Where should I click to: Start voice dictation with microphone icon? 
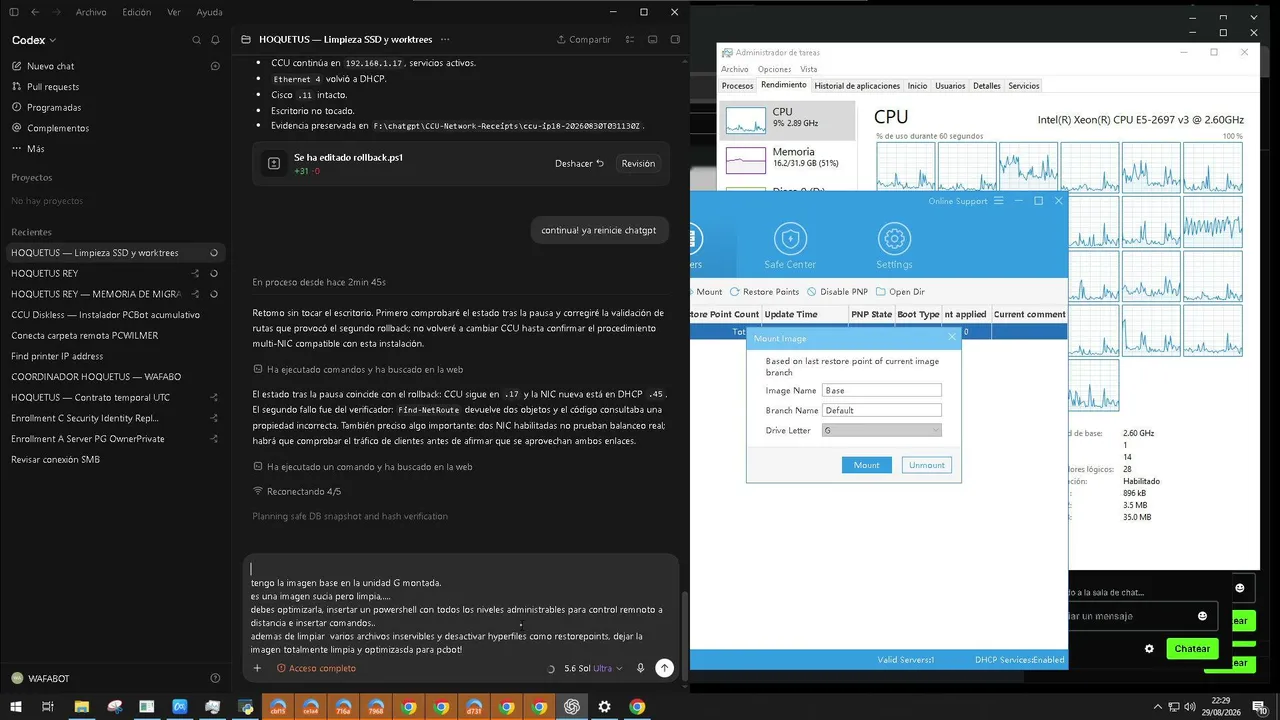640,668
